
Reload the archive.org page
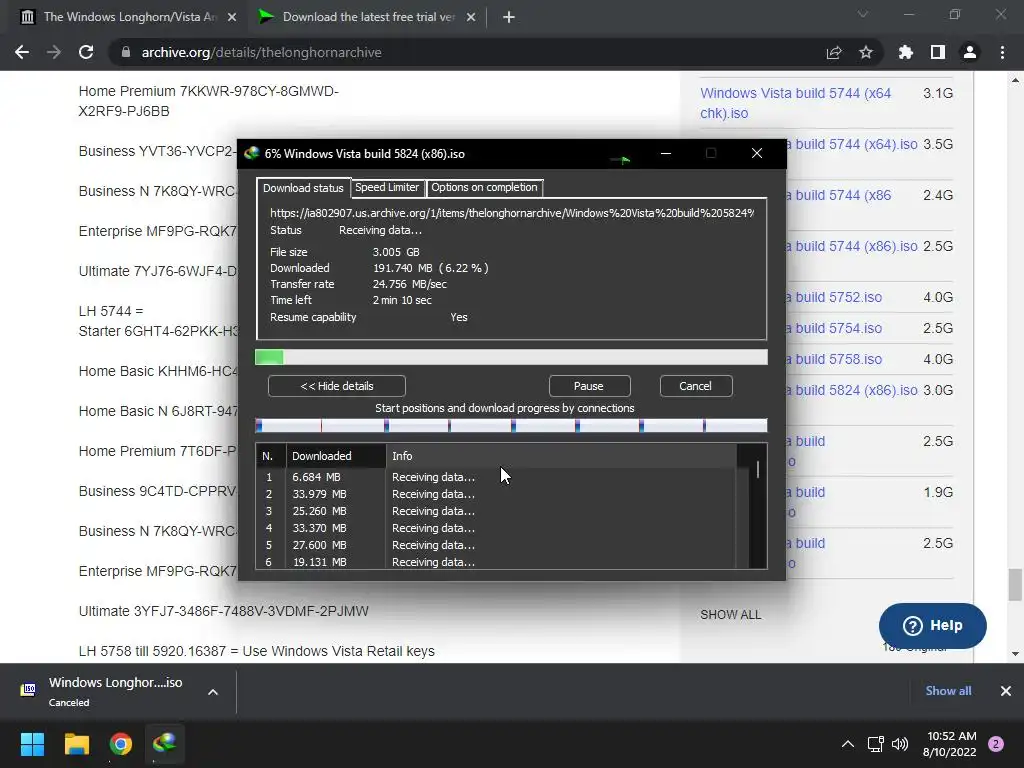coord(86,52)
